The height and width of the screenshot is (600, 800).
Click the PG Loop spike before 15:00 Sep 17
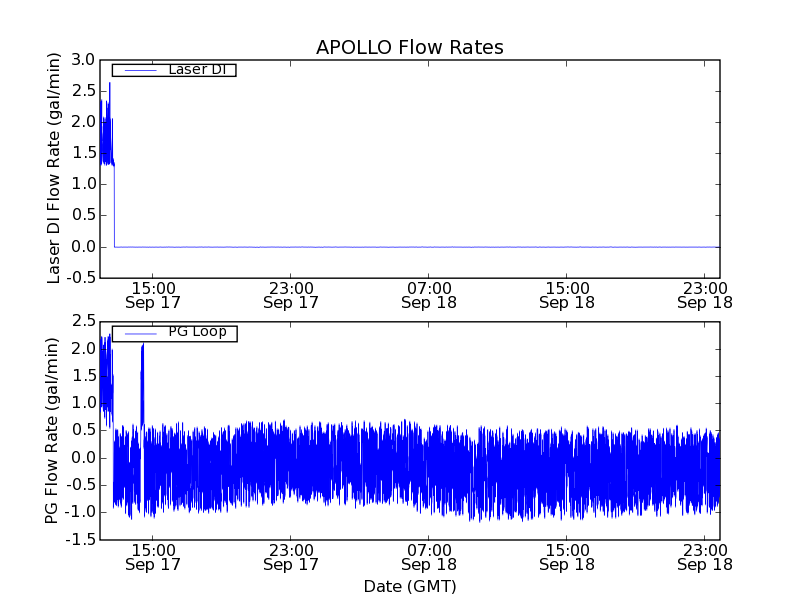point(142,383)
